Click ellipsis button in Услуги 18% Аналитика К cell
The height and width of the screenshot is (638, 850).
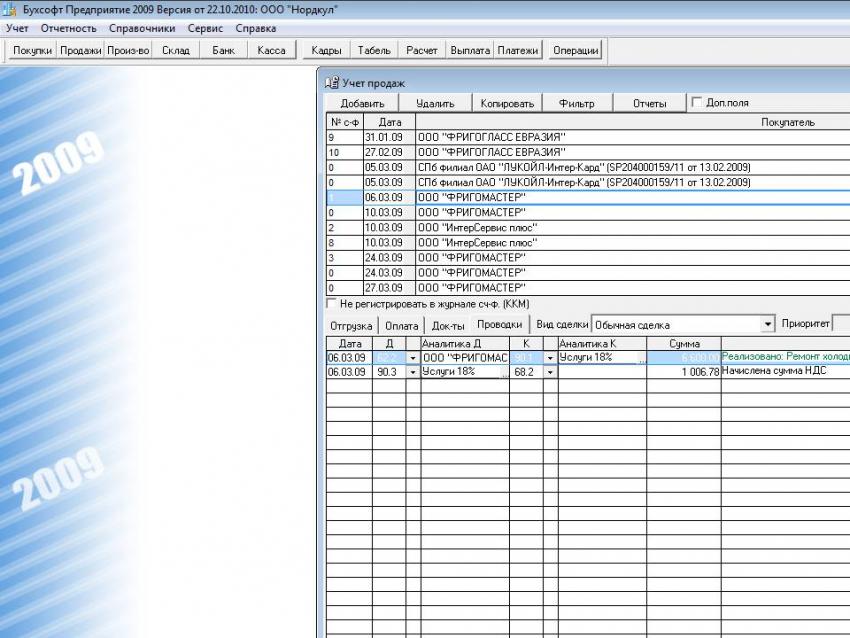click(x=641, y=357)
